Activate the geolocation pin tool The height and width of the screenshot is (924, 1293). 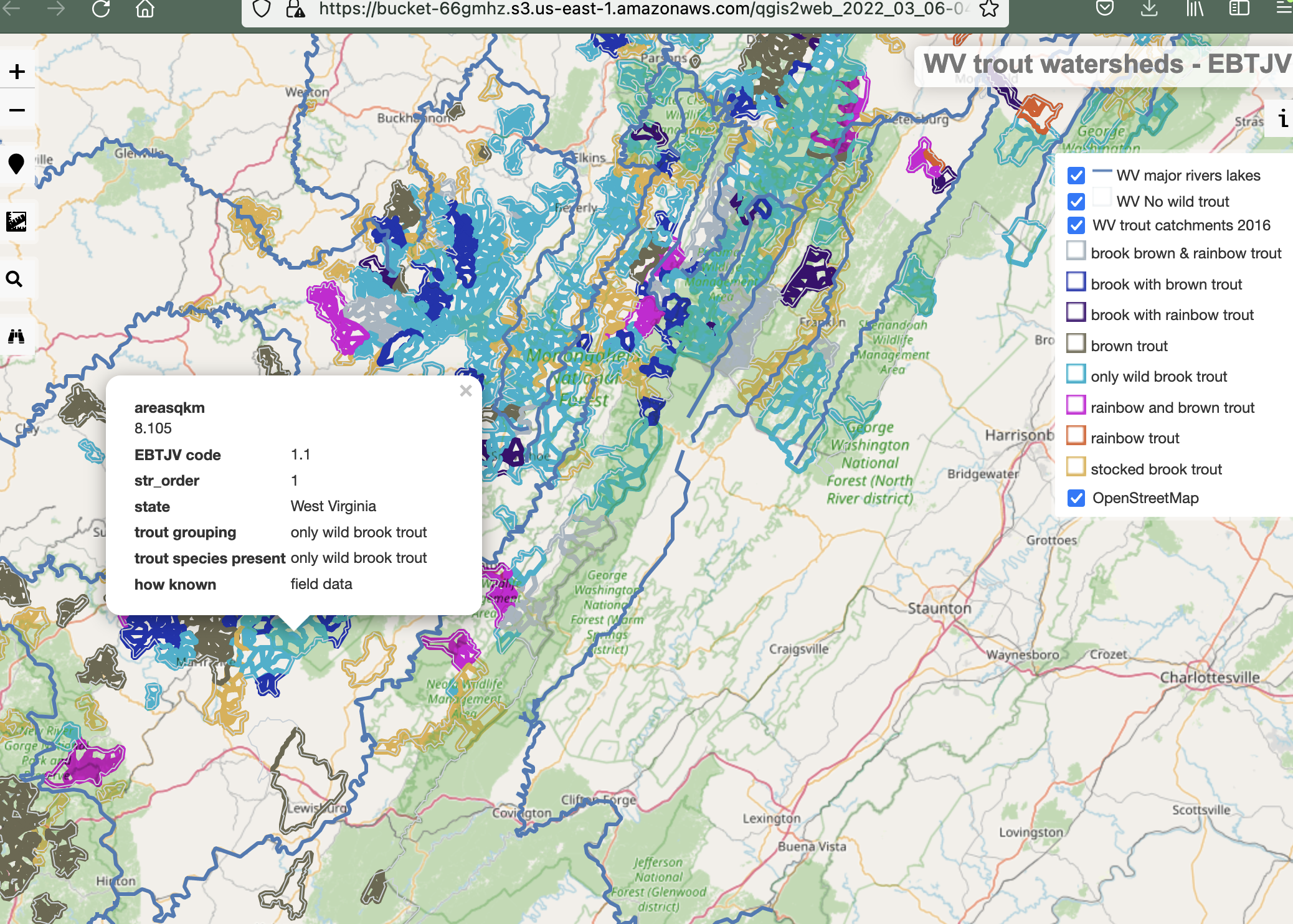[16, 165]
